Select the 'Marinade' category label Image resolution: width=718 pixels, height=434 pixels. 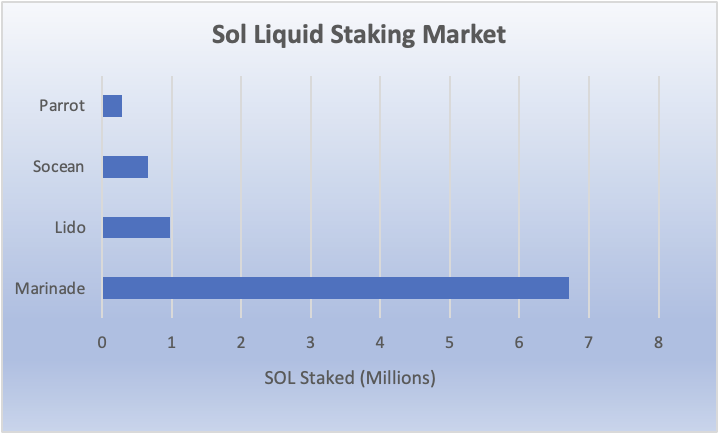tap(50, 288)
